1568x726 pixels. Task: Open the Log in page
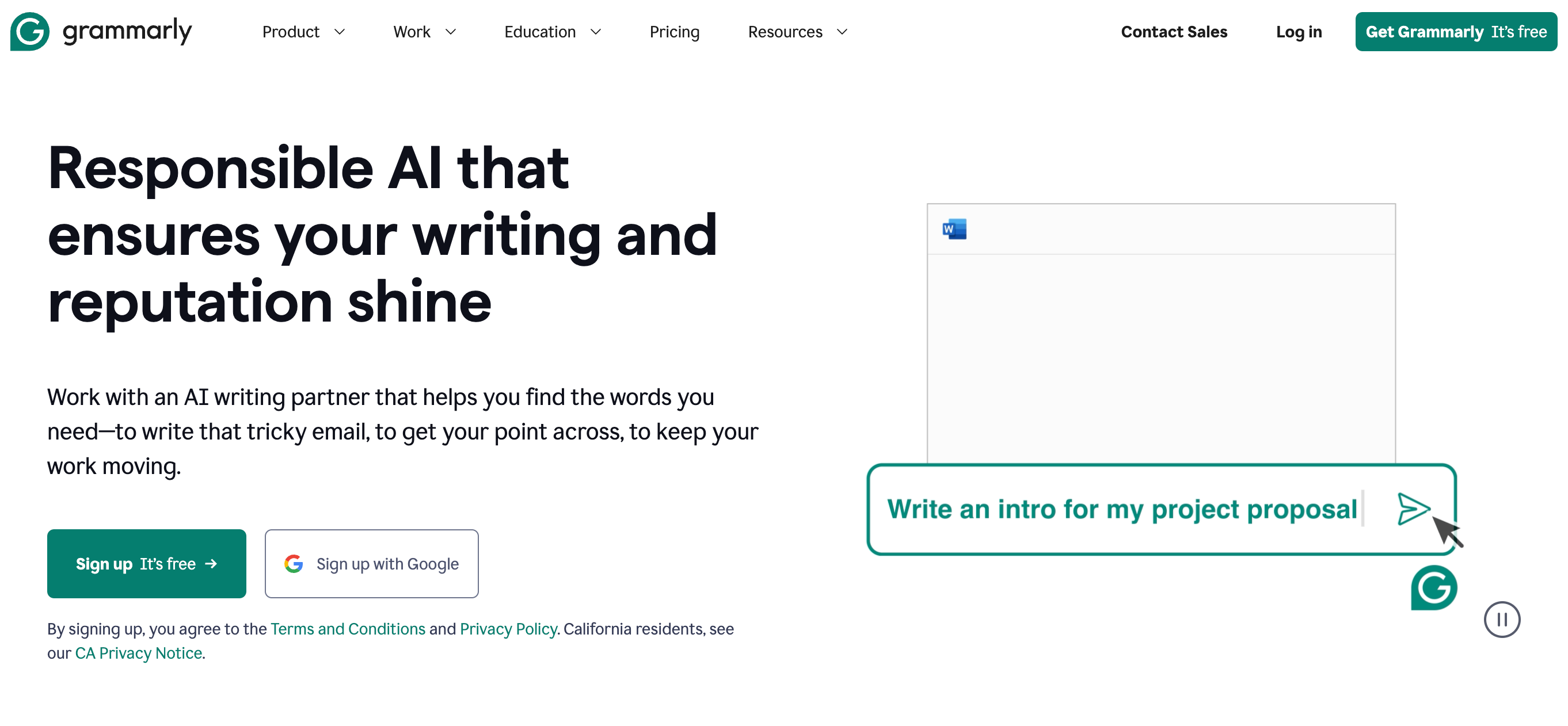click(1299, 32)
